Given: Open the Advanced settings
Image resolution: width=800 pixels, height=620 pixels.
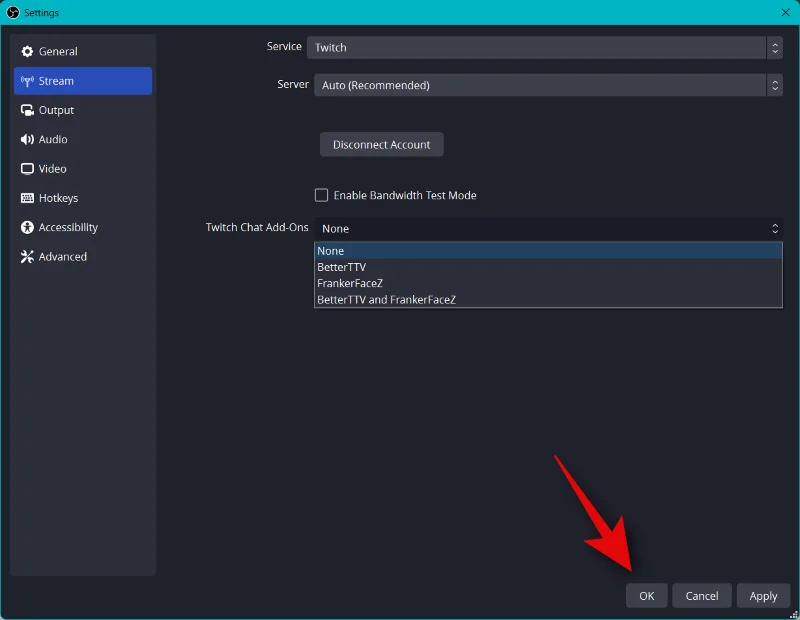Looking at the screenshot, I should click(x=83, y=257).
